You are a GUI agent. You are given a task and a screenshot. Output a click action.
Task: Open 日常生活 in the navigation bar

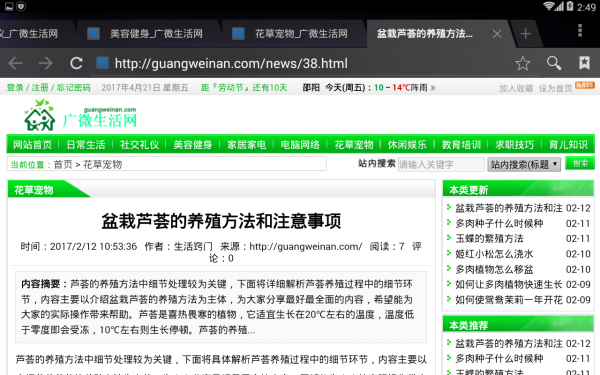point(86,145)
